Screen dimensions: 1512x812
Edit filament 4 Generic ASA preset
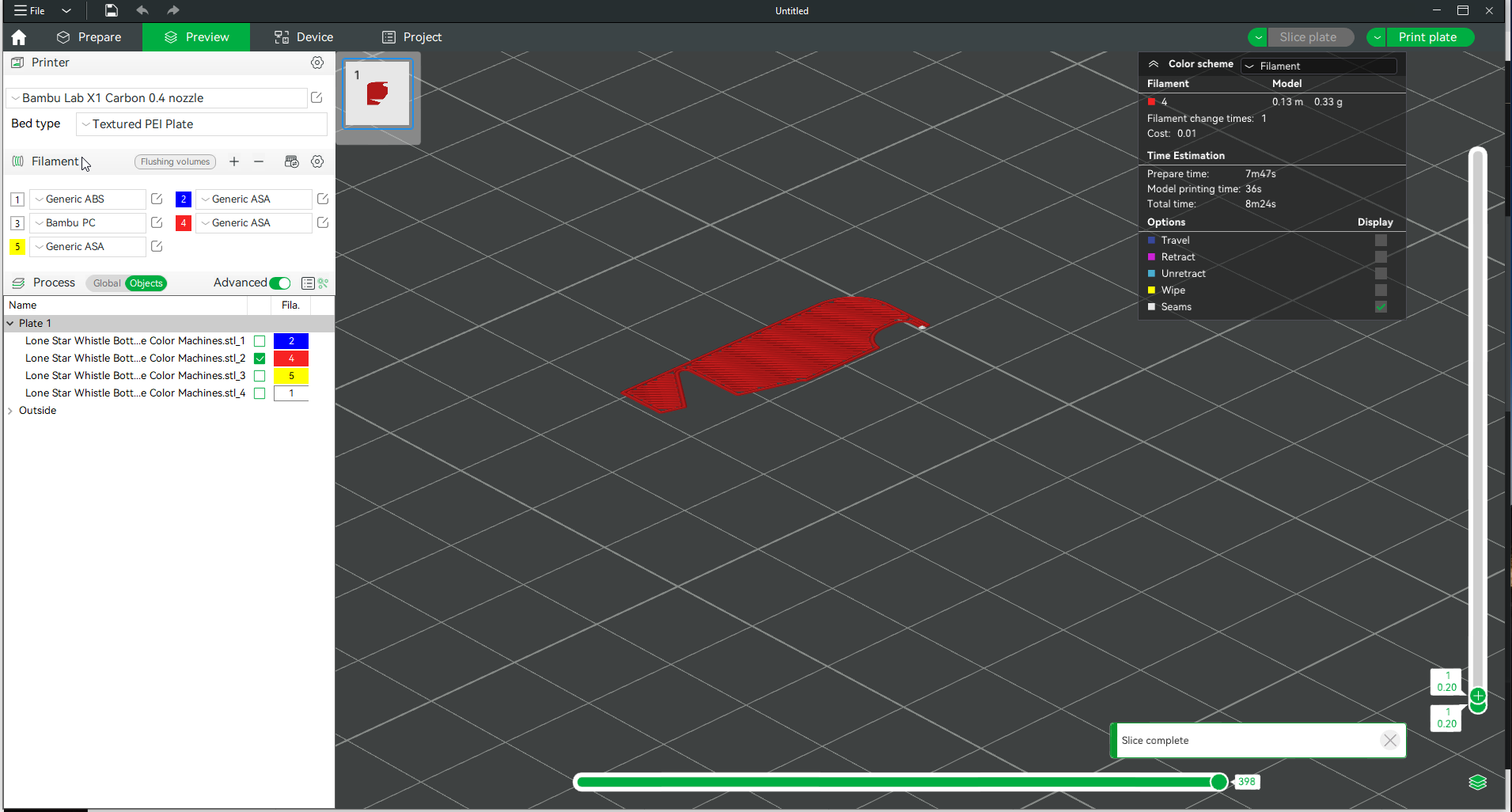coord(323,222)
